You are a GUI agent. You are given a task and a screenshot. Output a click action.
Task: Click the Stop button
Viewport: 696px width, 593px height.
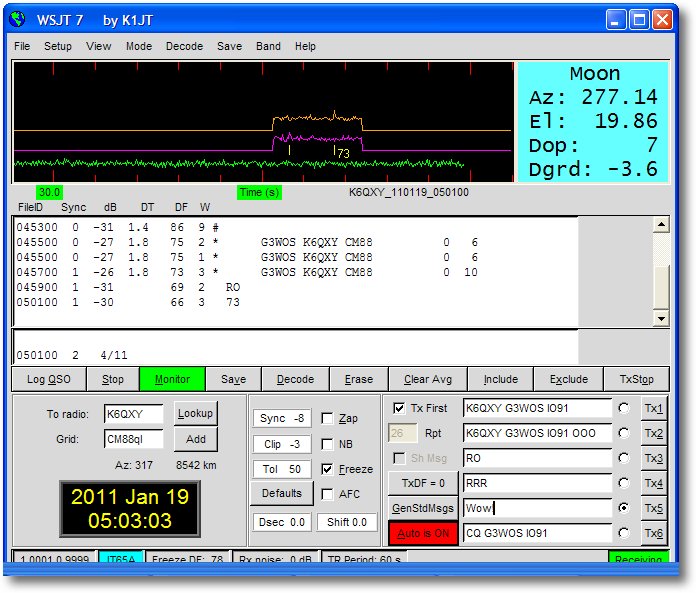coord(113,379)
